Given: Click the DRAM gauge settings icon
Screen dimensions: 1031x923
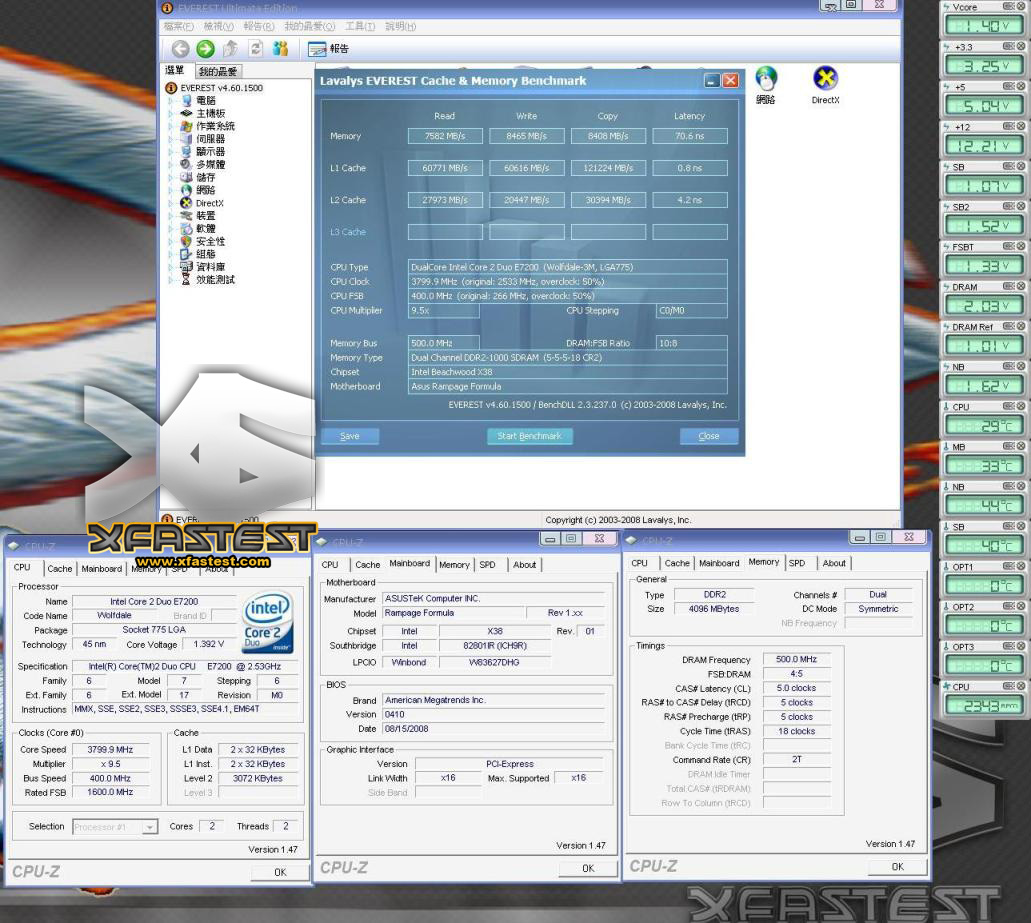Looking at the screenshot, I should pos(1008,287).
